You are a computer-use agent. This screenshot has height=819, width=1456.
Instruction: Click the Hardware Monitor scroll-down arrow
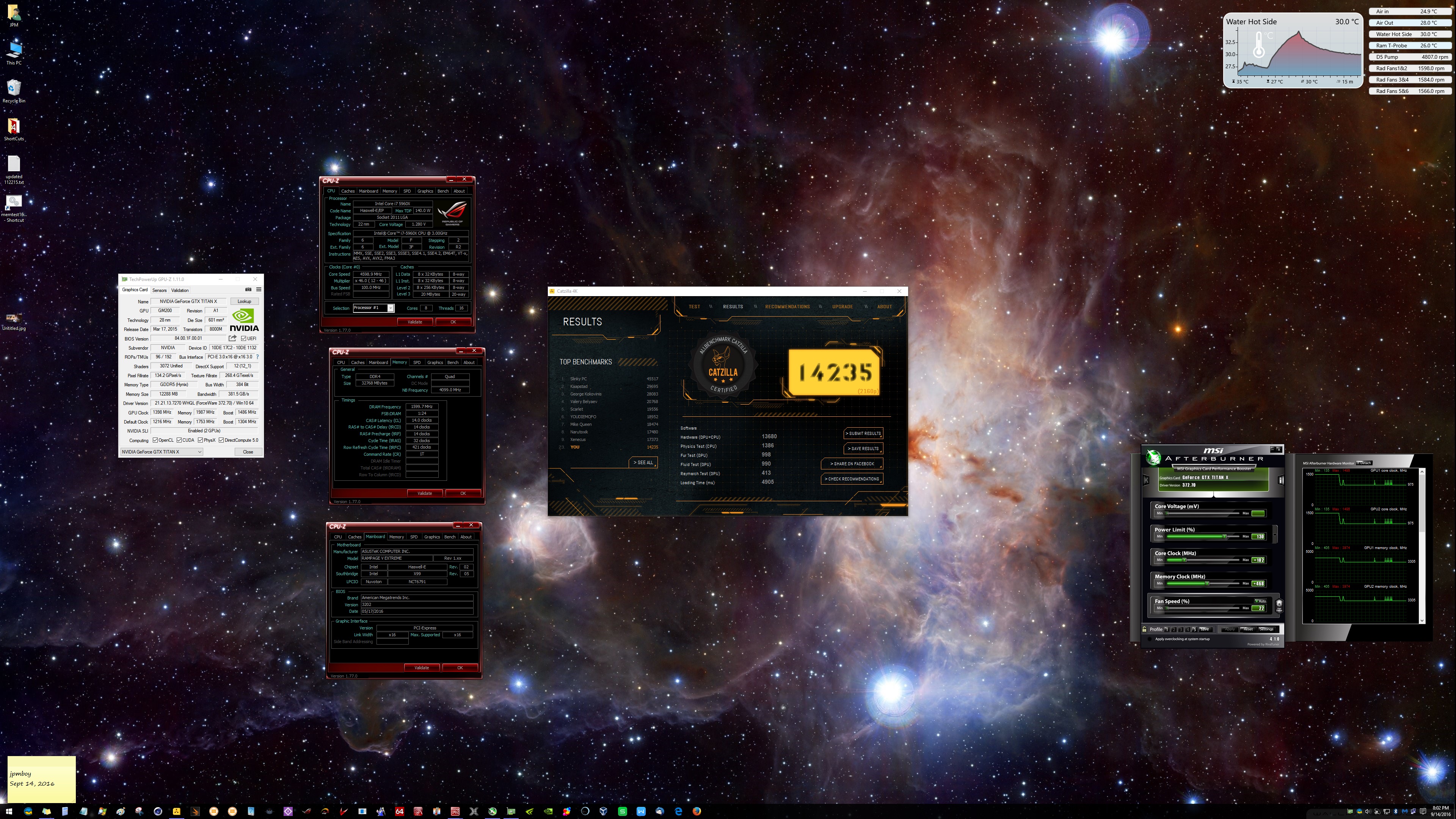click(x=1422, y=621)
